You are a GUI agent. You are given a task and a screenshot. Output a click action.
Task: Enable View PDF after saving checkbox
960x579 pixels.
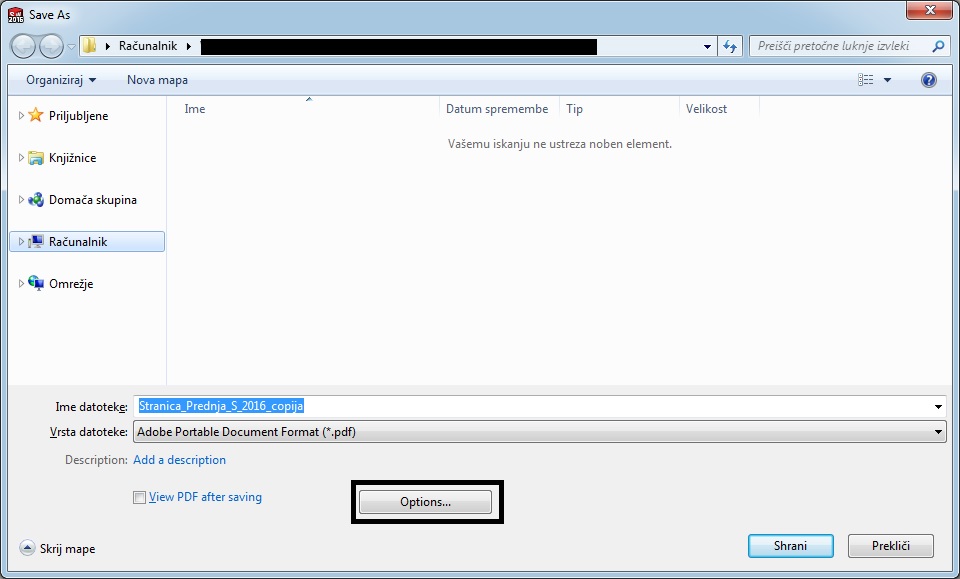(139, 498)
